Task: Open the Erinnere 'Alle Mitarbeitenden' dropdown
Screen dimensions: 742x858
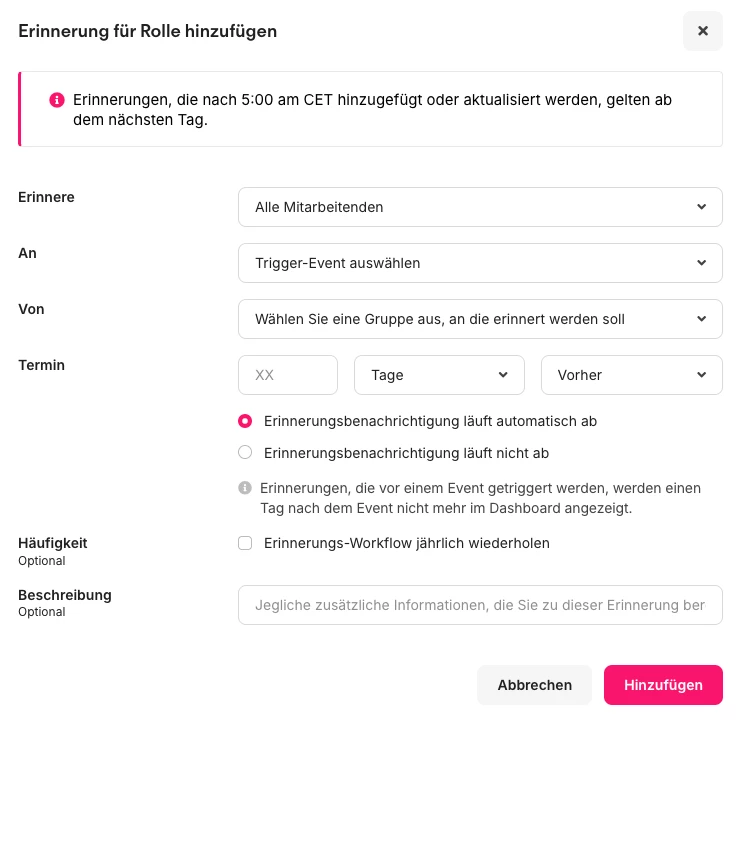Action: click(470, 207)
